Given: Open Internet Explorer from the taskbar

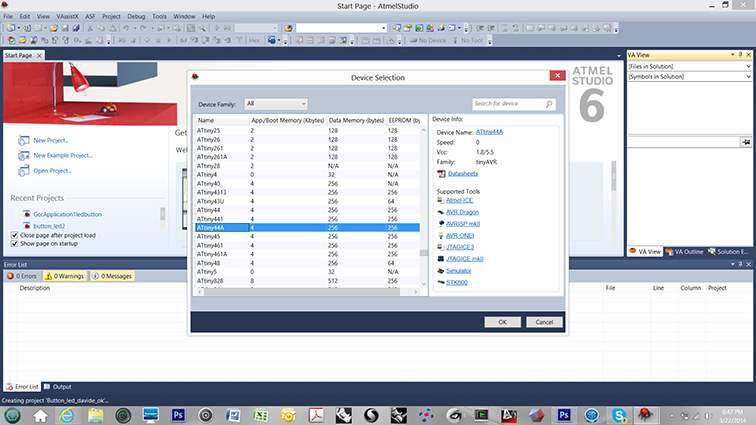Looking at the screenshot, I should pos(68,415).
